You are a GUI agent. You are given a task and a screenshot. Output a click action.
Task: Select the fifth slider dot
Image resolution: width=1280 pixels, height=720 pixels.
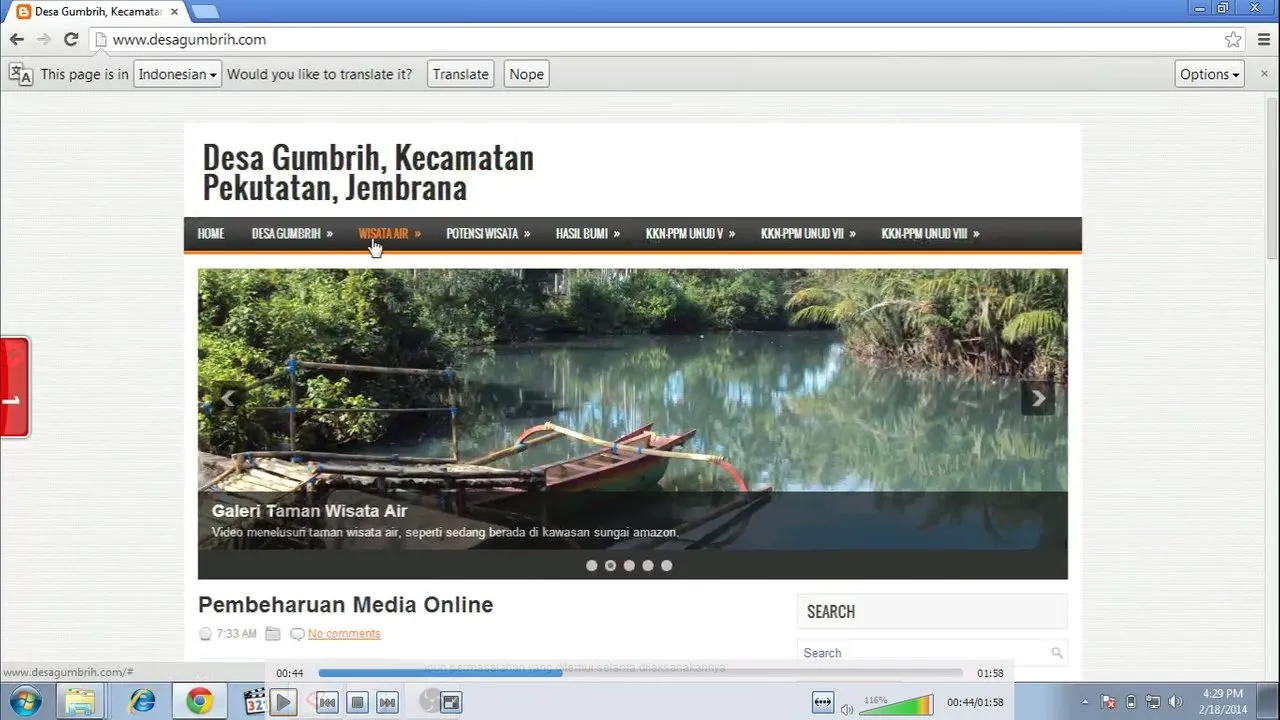coord(667,565)
